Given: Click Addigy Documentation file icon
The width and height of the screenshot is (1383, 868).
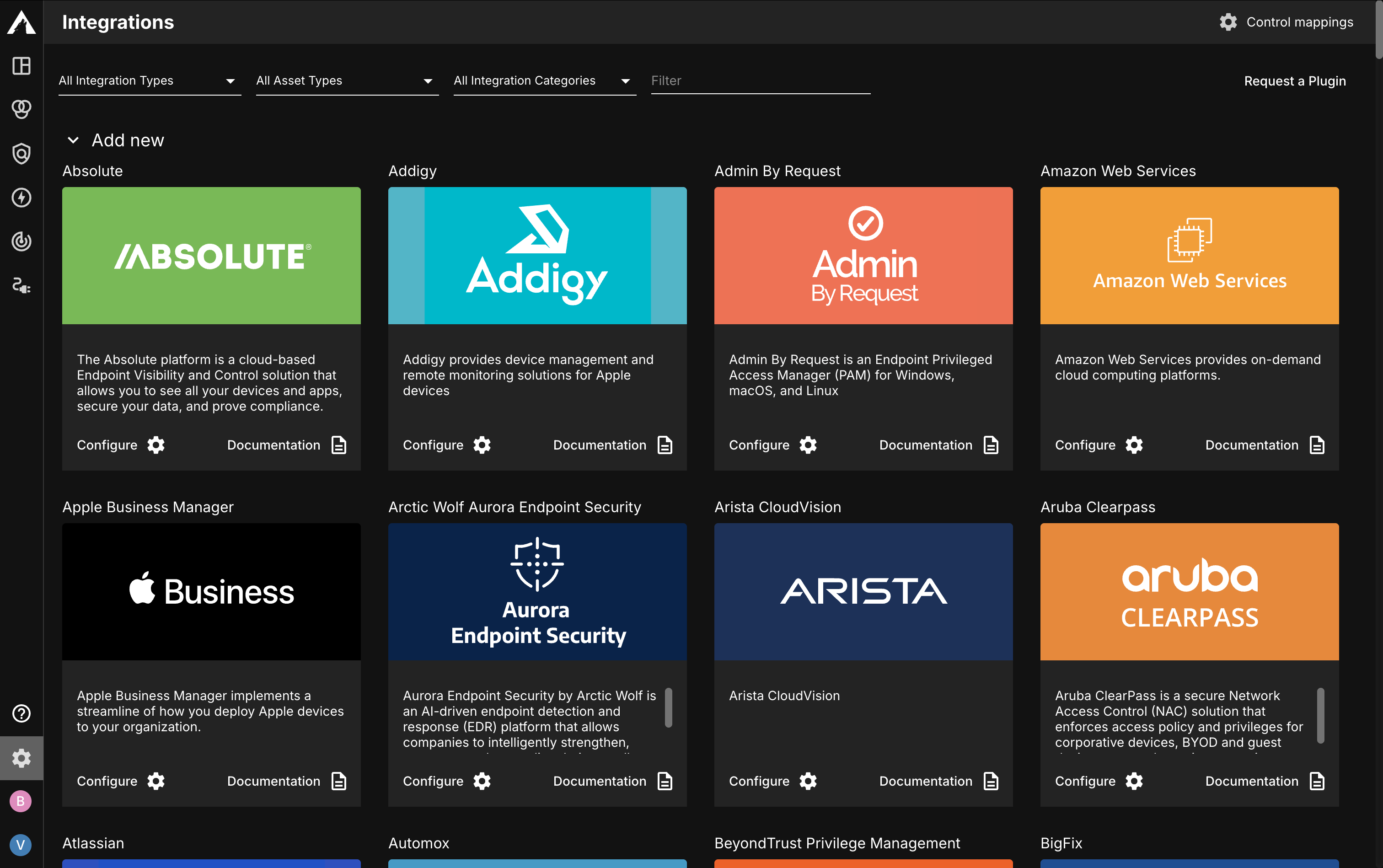Looking at the screenshot, I should coord(665,445).
